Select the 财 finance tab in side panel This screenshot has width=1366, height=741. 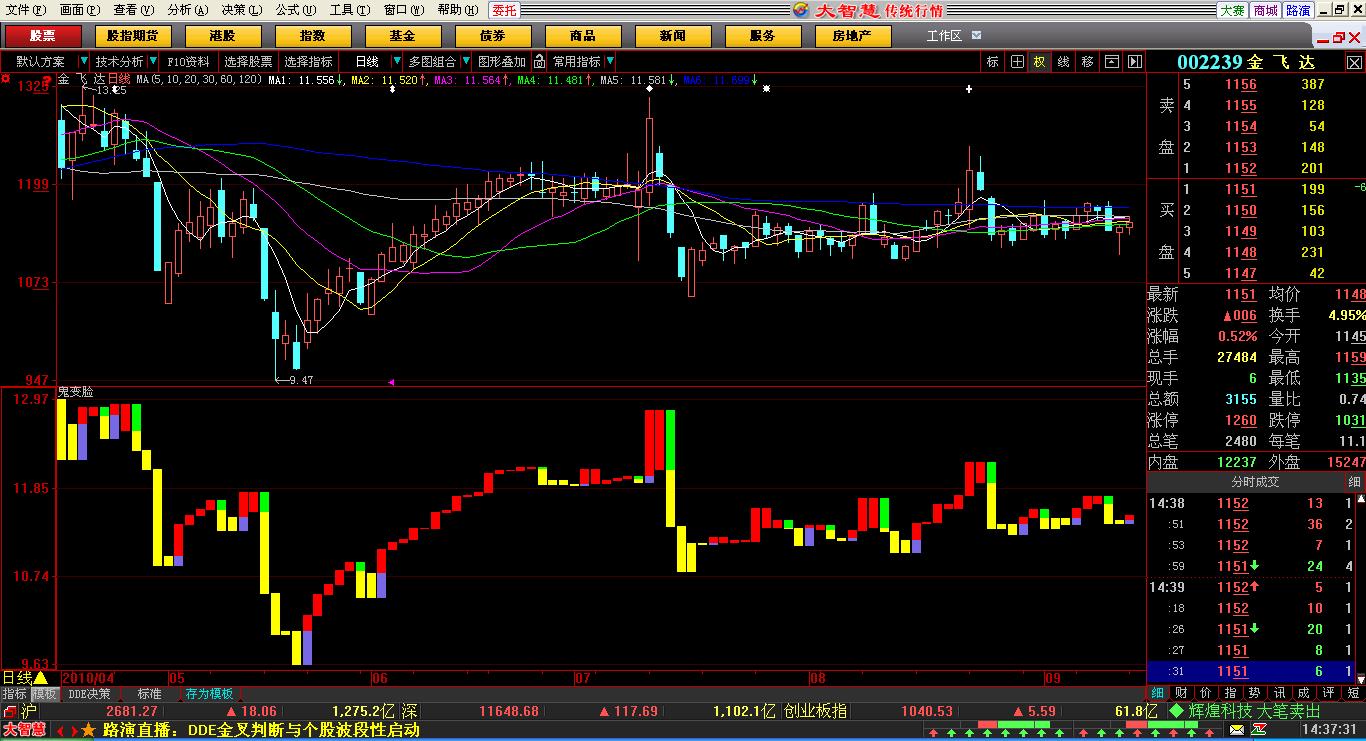pyautogui.click(x=1181, y=693)
